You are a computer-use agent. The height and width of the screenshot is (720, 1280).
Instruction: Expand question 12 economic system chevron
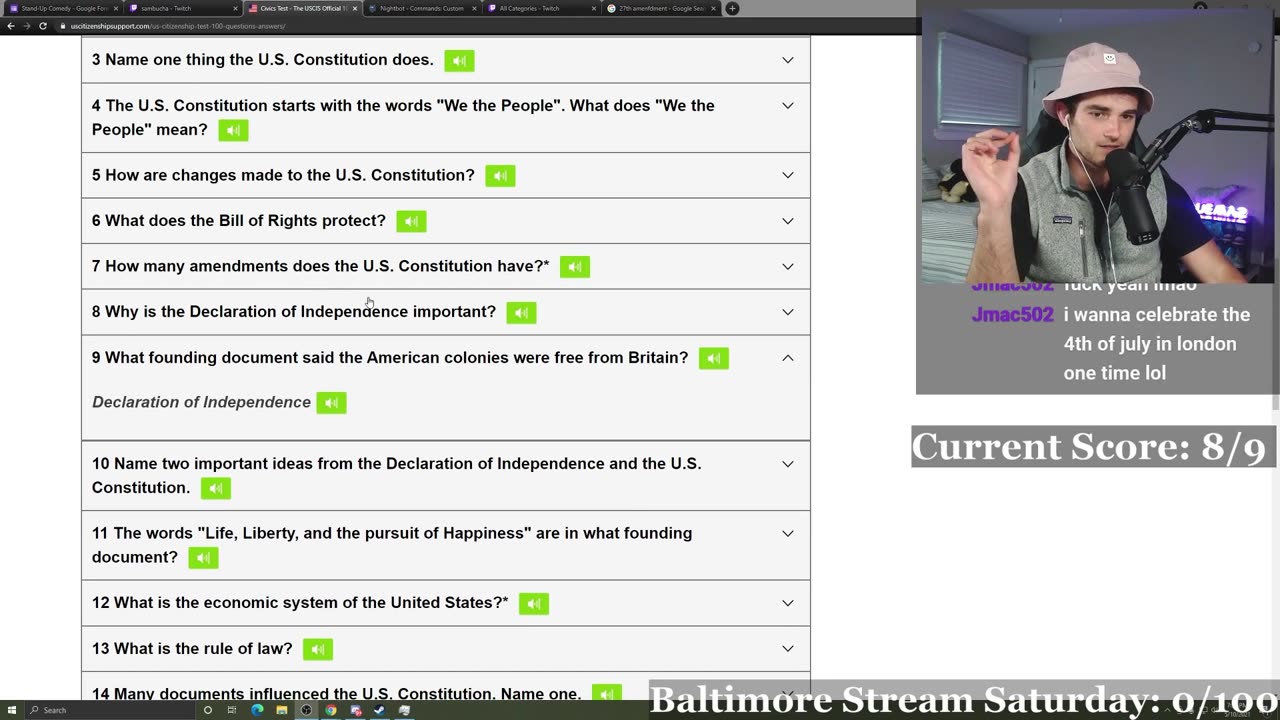point(788,603)
